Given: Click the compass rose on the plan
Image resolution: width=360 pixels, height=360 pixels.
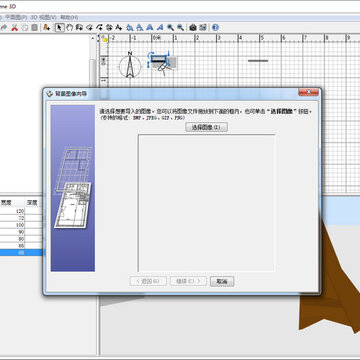Looking at the screenshot, I should pyautogui.click(x=130, y=65).
